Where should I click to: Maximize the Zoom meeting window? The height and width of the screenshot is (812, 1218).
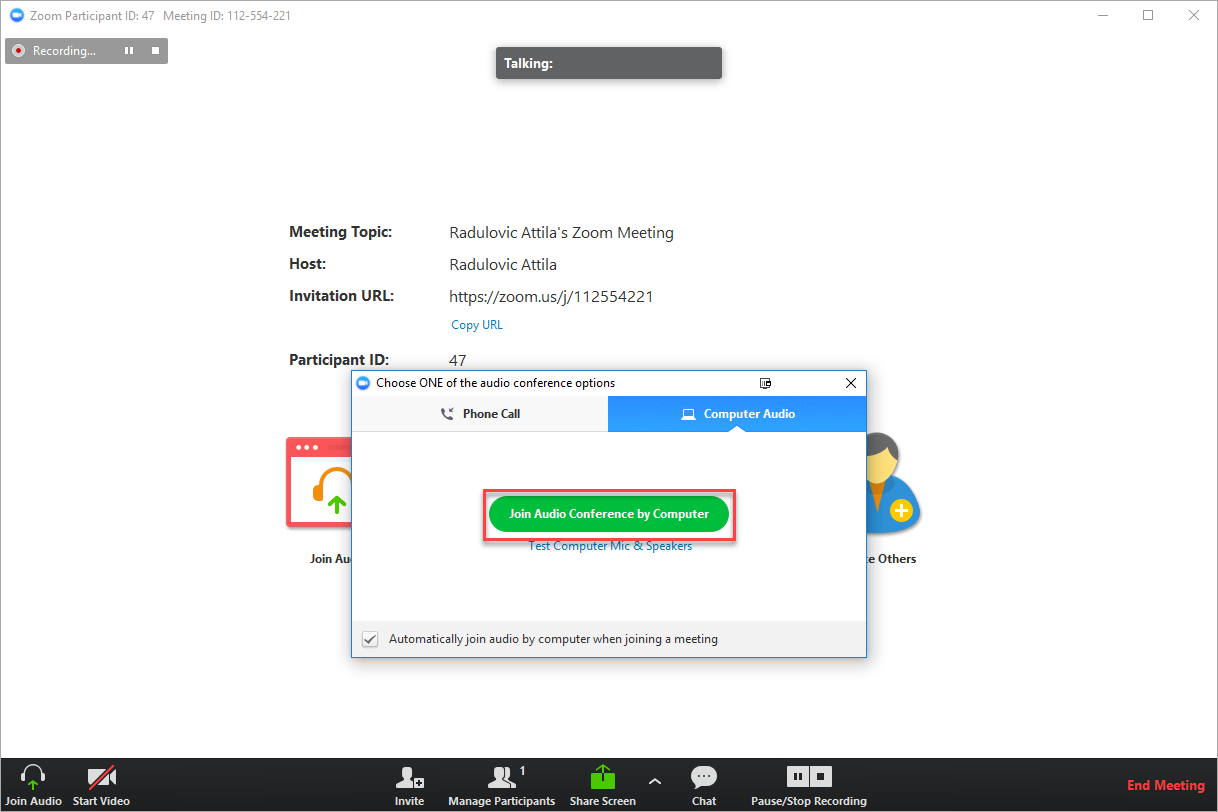point(1148,15)
